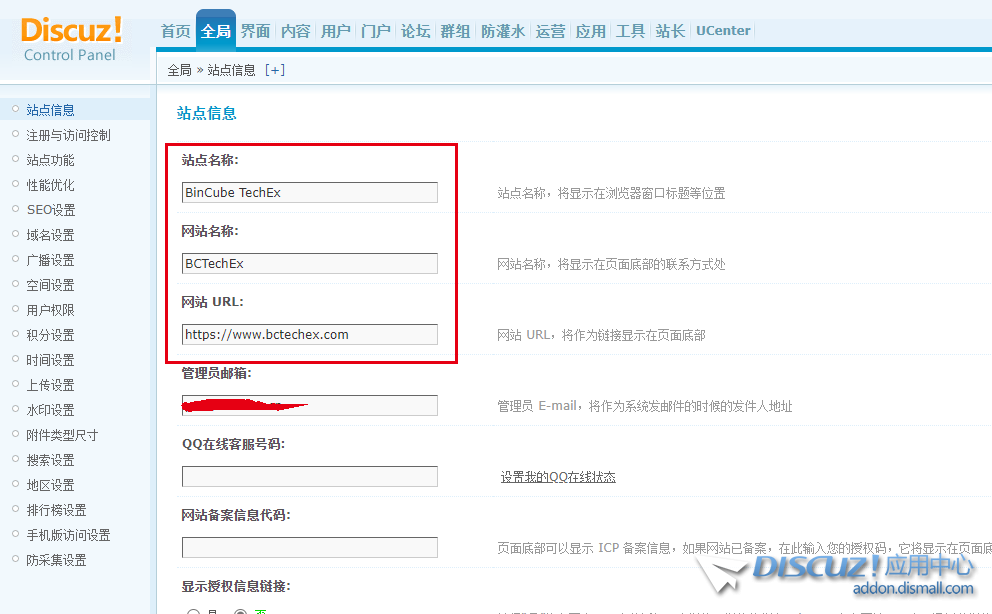Switch to the 论坛 tab
992x614 pixels.
click(415, 31)
